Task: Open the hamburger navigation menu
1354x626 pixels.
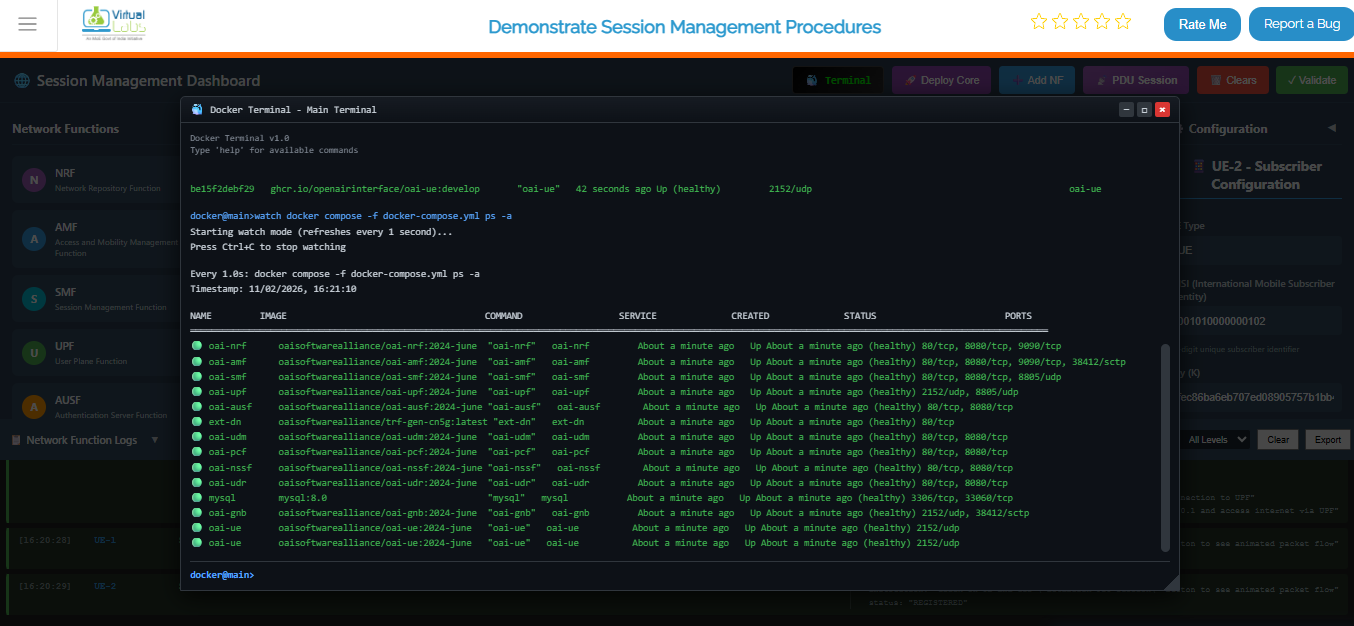Action: click(27, 24)
